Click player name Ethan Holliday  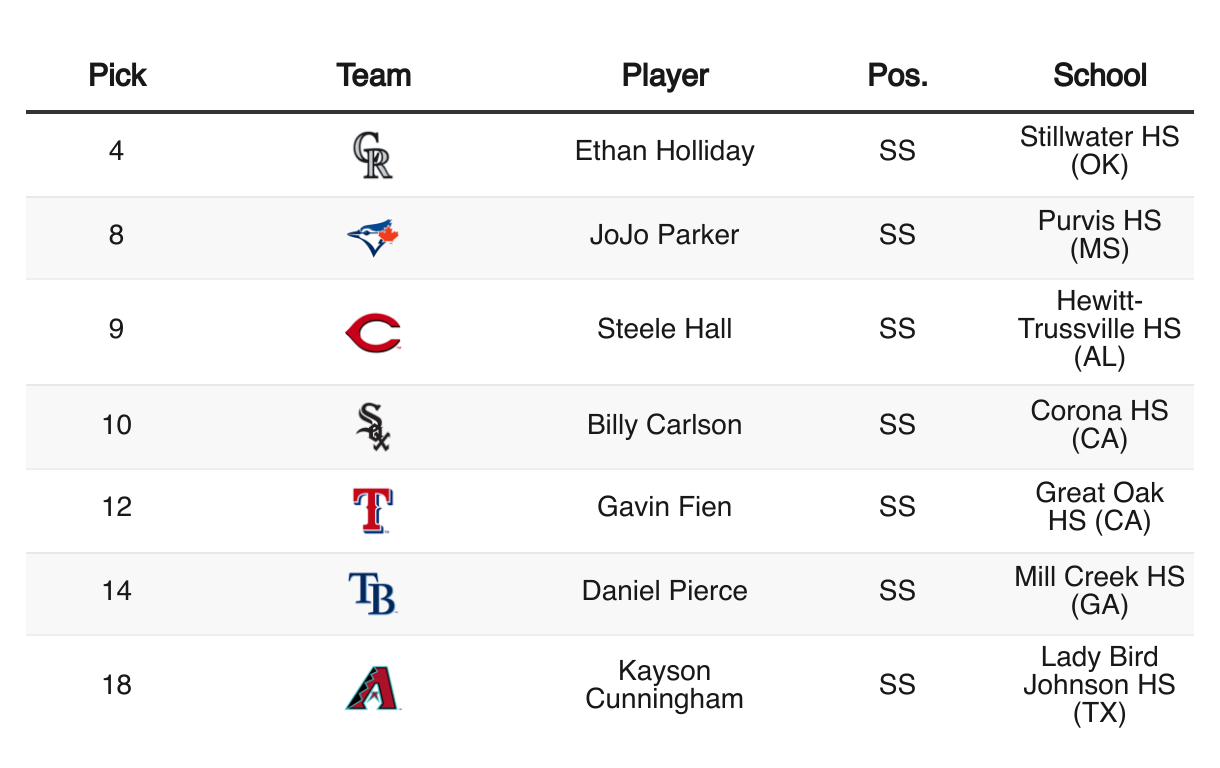665,151
